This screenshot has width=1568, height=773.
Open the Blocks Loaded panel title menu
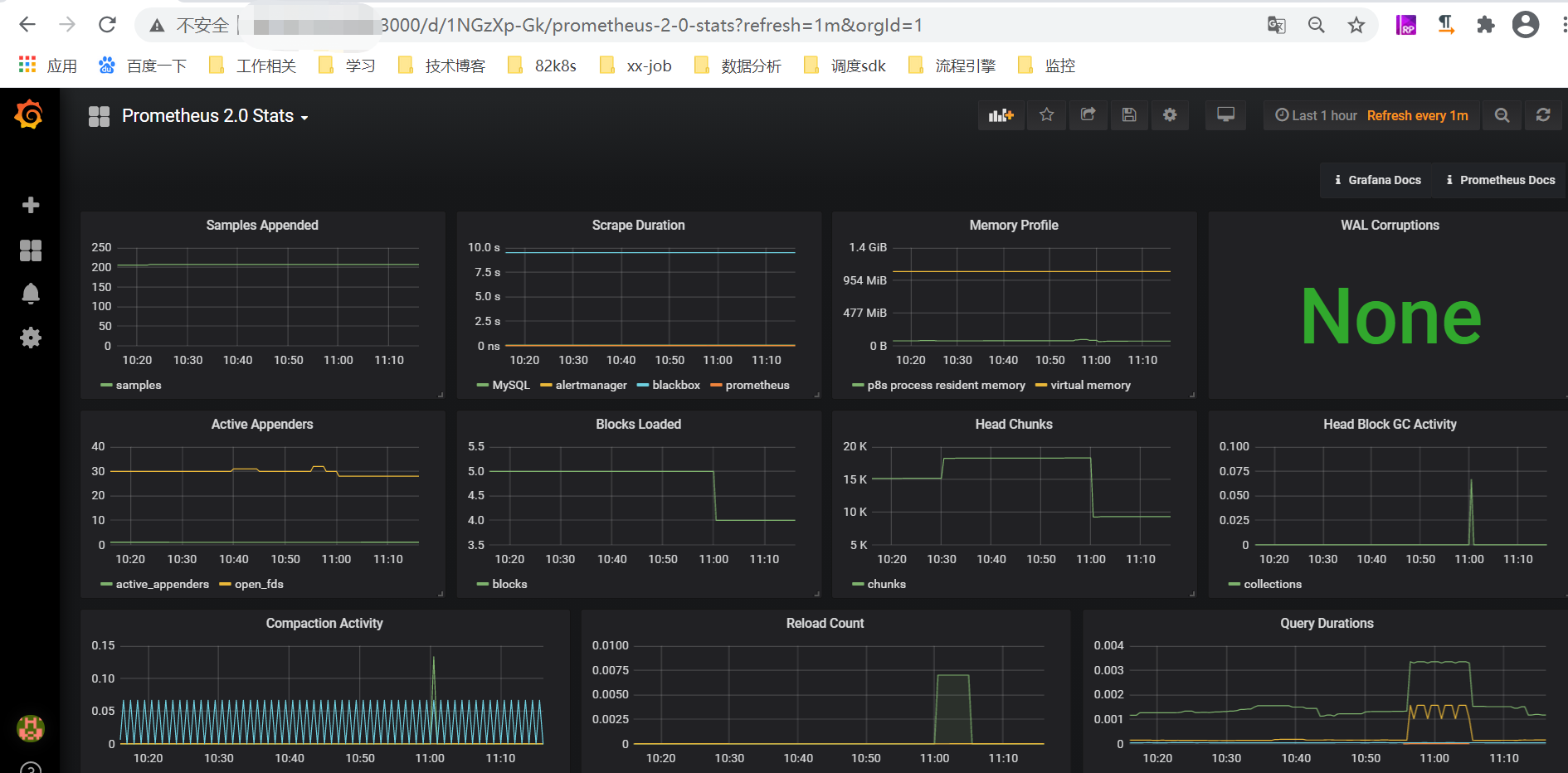(638, 424)
